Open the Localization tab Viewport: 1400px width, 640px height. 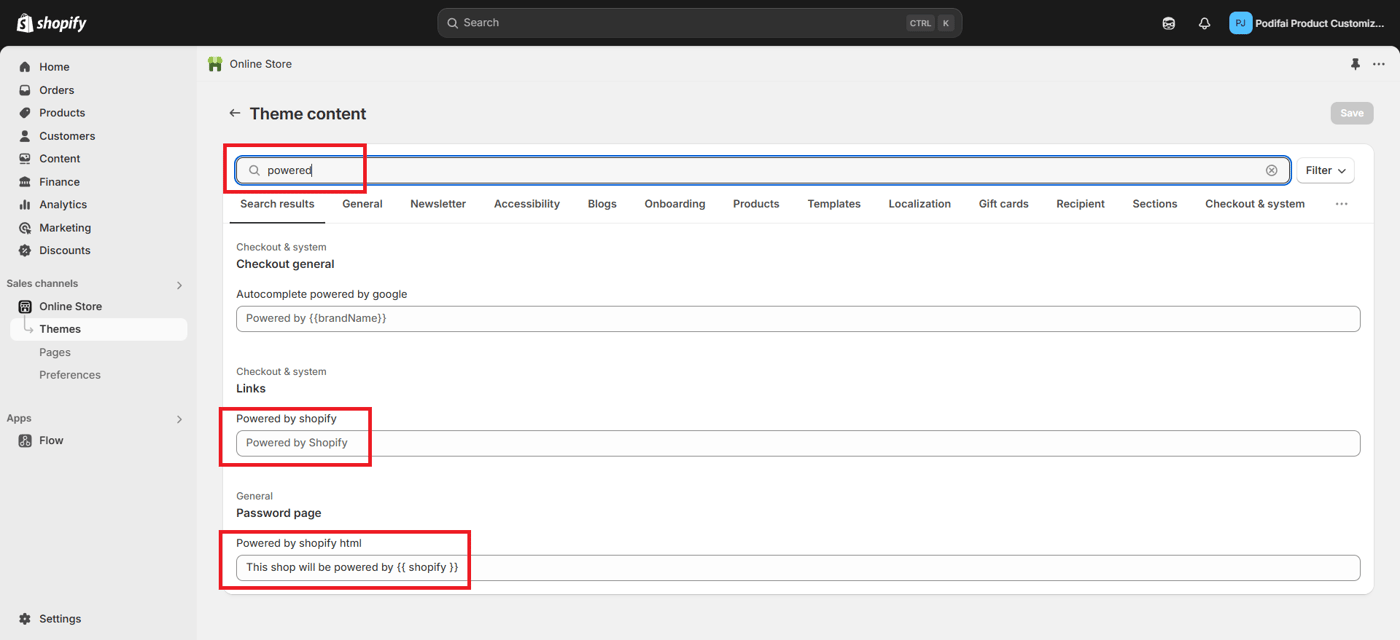[x=920, y=204]
